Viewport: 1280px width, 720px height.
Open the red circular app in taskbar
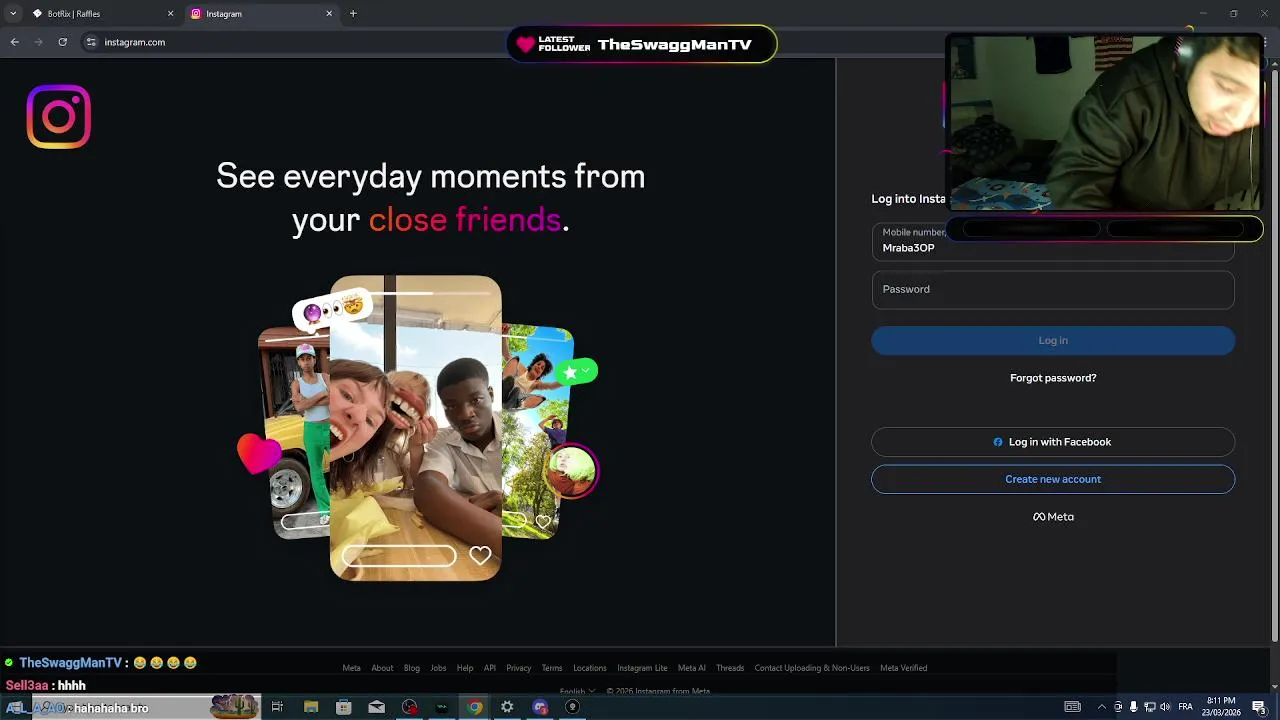[409, 707]
